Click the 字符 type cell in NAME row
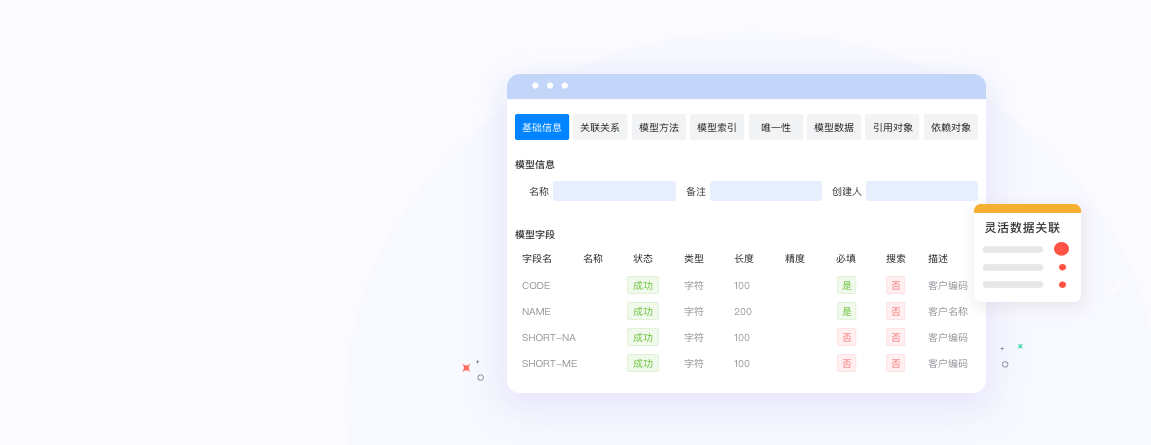The width and height of the screenshot is (1151, 445). (x=694, y=311)
